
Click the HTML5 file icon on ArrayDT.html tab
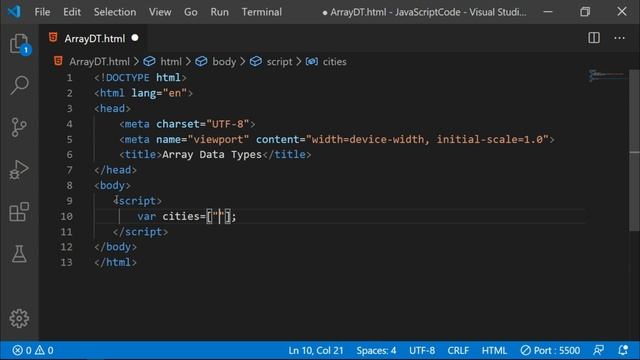tap(53, 38)
